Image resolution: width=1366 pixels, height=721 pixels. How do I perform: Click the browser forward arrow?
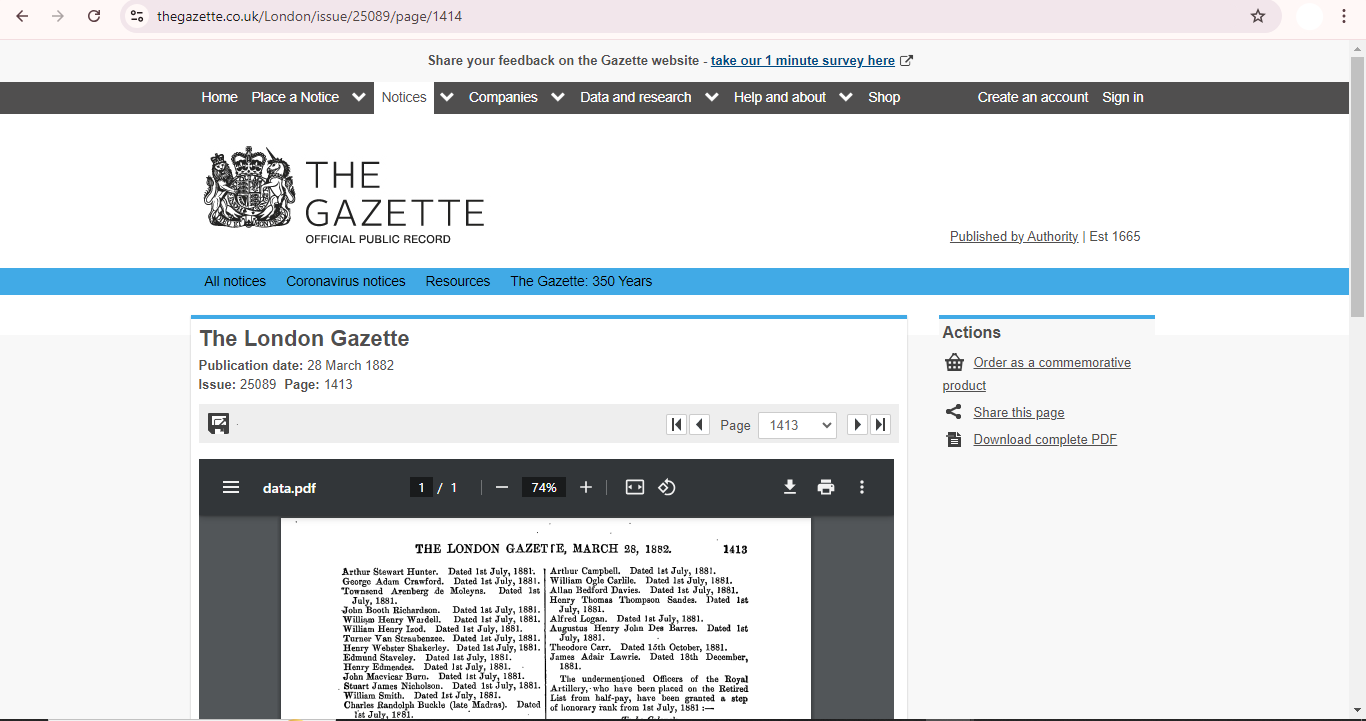pos(58,16)
